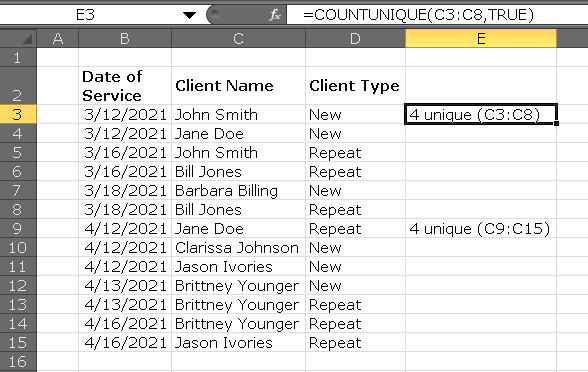Select column C header

coord(238,38)
